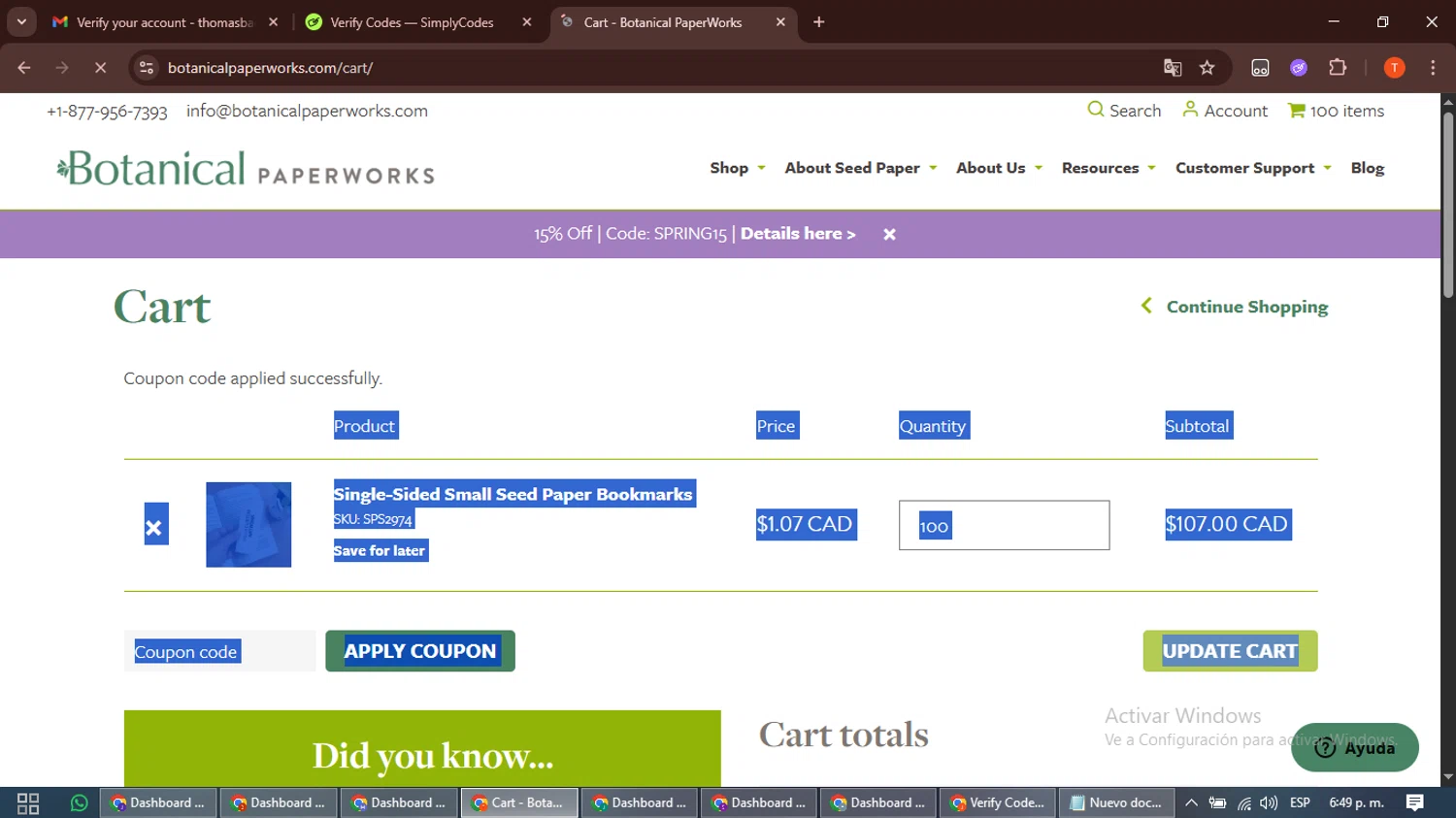Click the battery icon in system tray
Screen dimensions: 1456x818
coord(1217,803)
